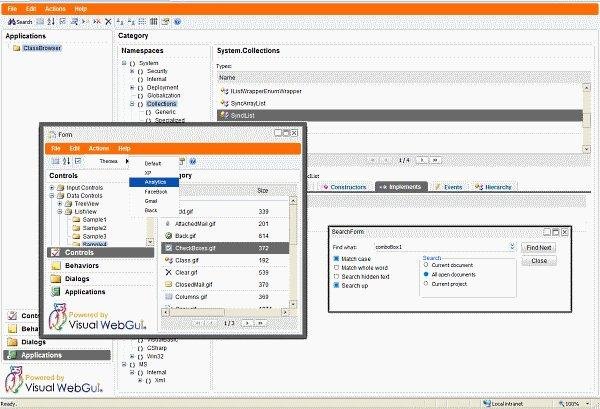Select the Class.gif row

[x=225, y=260]
